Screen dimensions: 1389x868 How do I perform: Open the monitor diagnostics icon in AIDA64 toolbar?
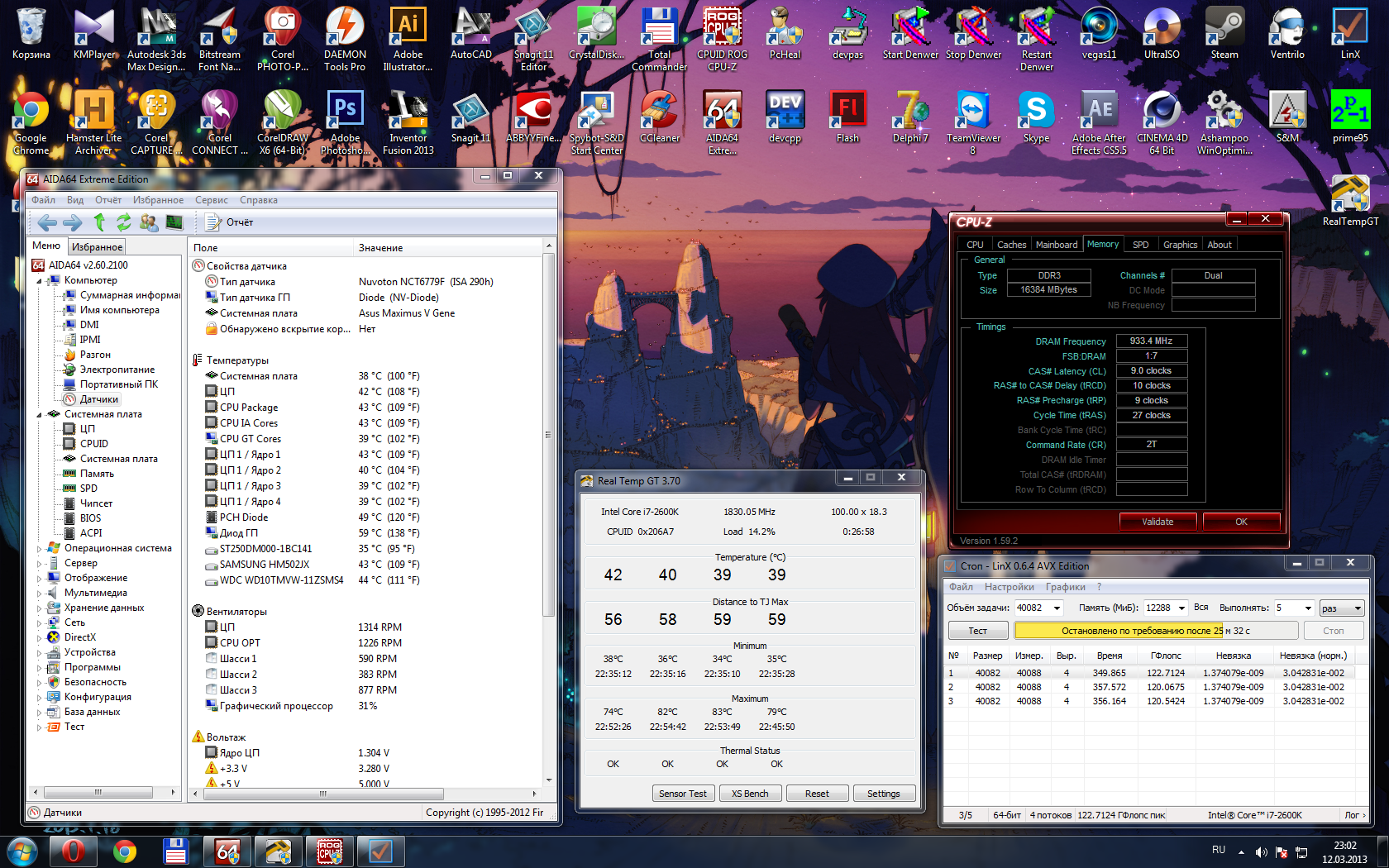coord(174,222)
